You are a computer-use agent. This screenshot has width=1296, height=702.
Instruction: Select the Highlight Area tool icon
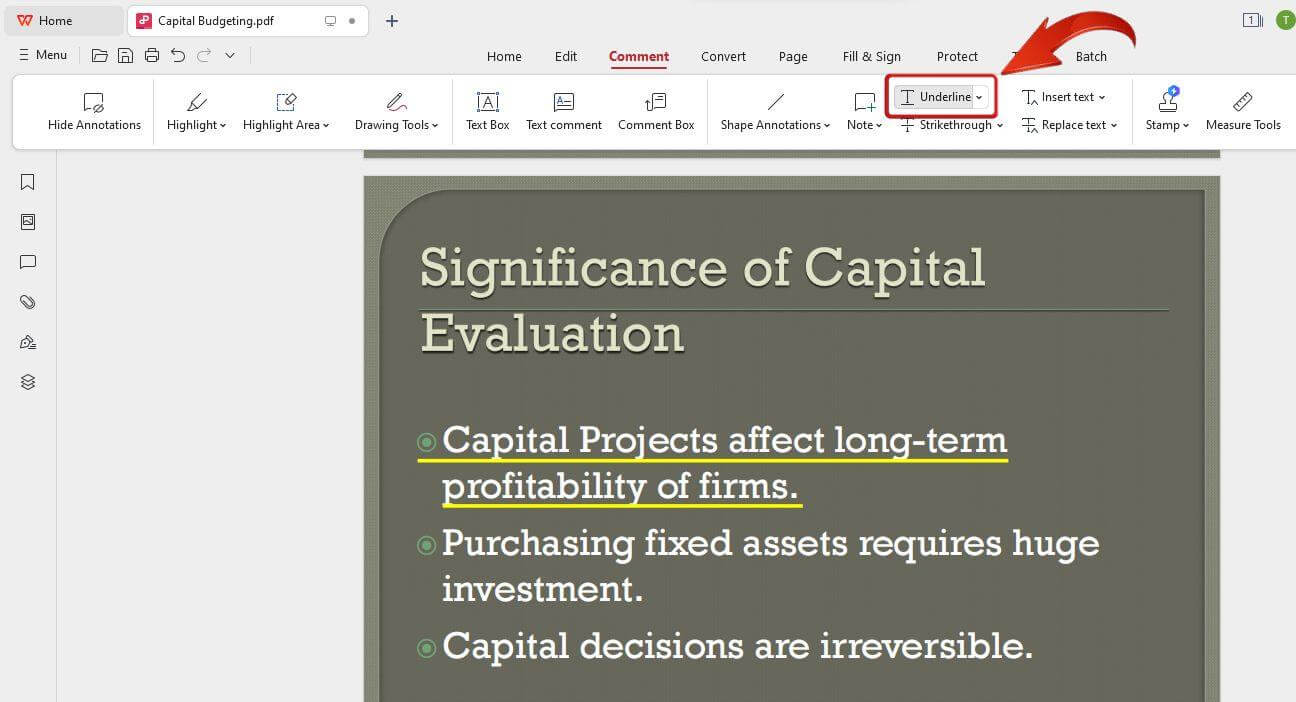(286, 102)
